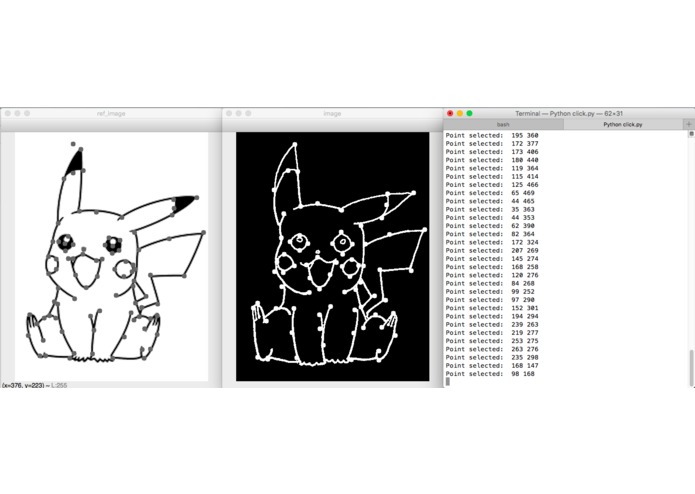
Task: Click the line 'Point selected: 172 377'
Action: (x=492, y=144)
